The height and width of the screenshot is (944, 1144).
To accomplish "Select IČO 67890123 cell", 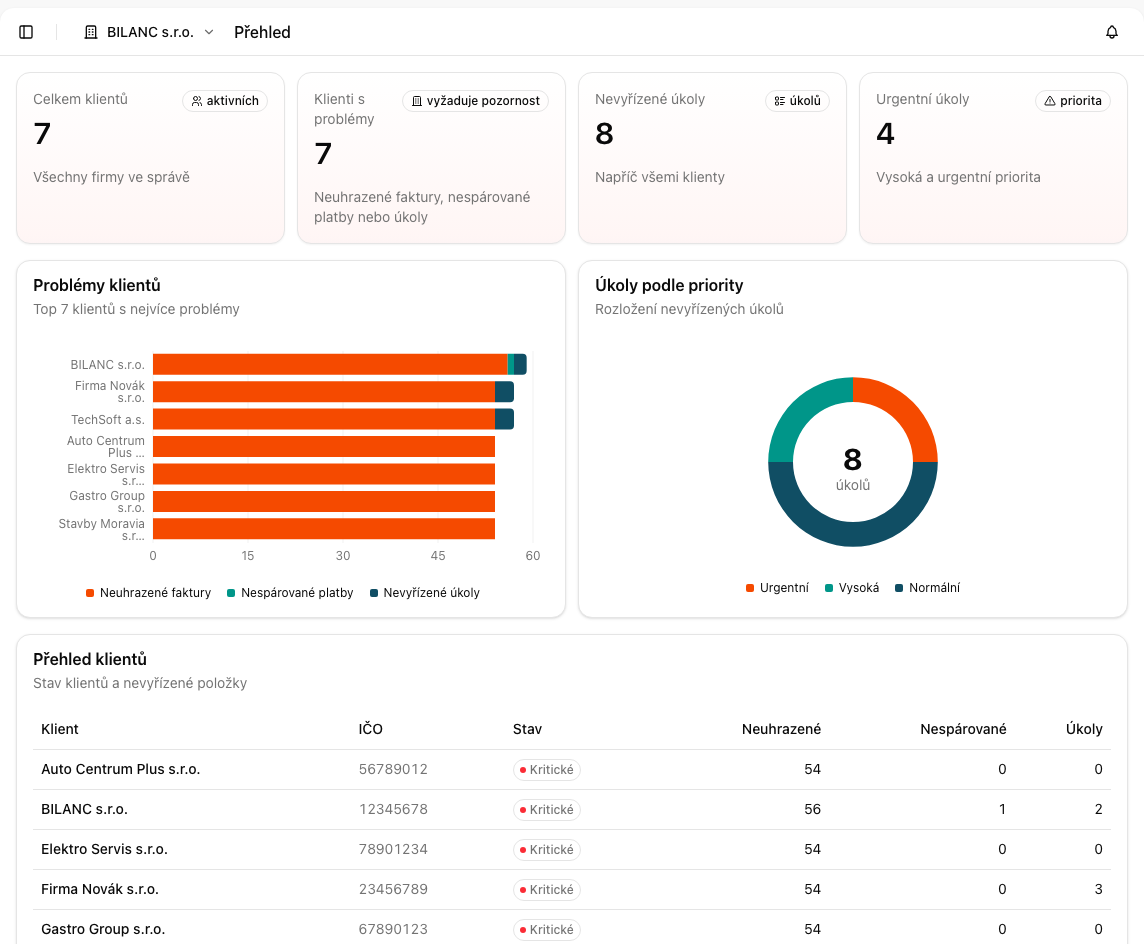I will pyautogui.click(x=393, y=930).
